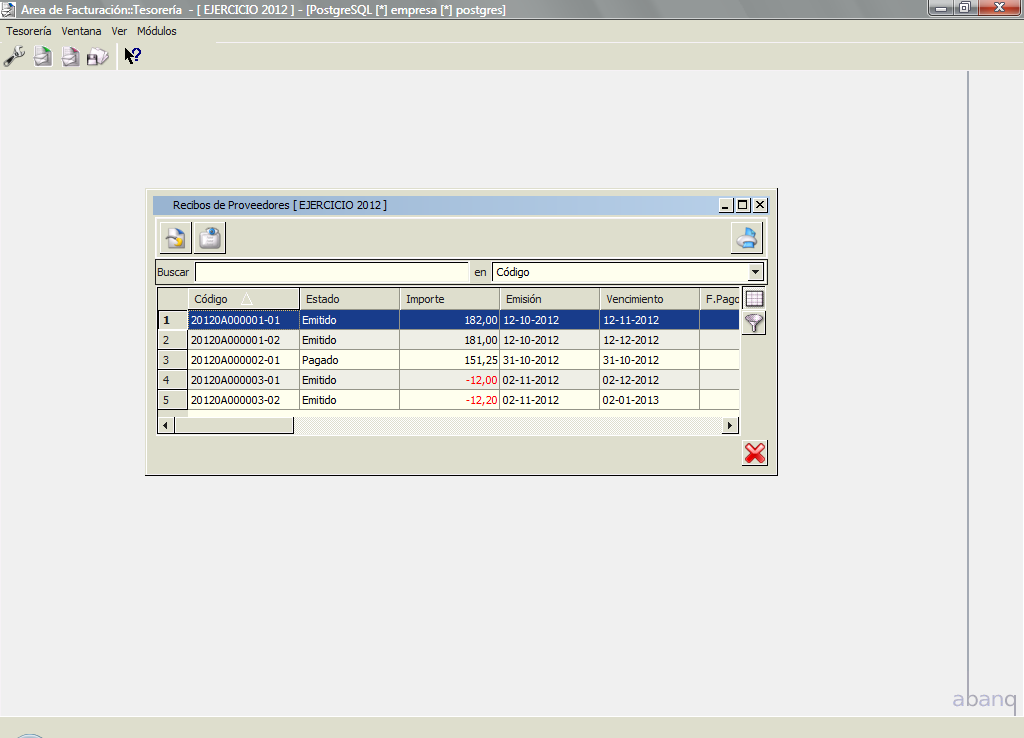Select row header number 1
Screen dimensions: 1024x738
tap(172, 320)
